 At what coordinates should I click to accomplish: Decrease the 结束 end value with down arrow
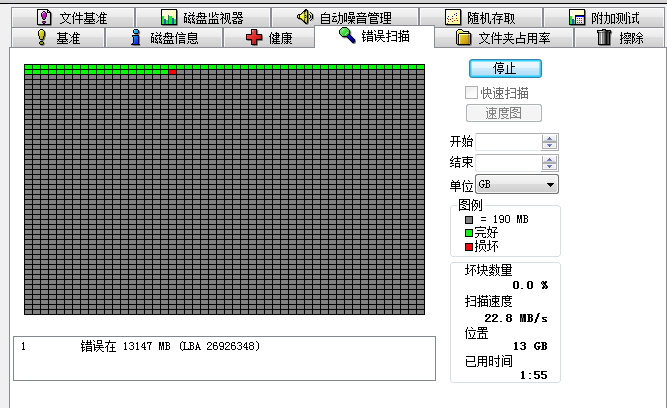coord(550,167)
